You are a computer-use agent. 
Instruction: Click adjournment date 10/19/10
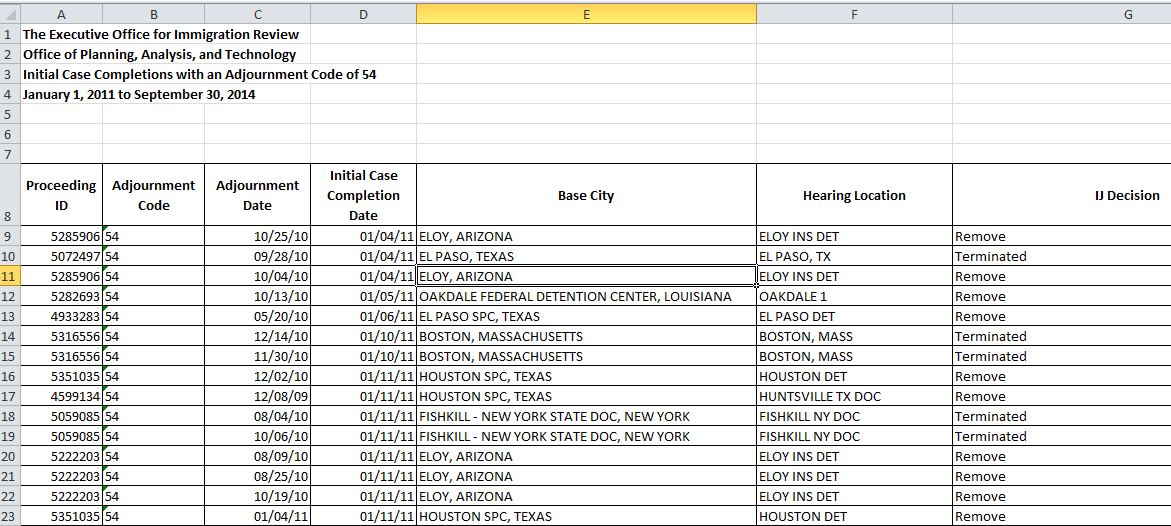(x=258, y=496)
